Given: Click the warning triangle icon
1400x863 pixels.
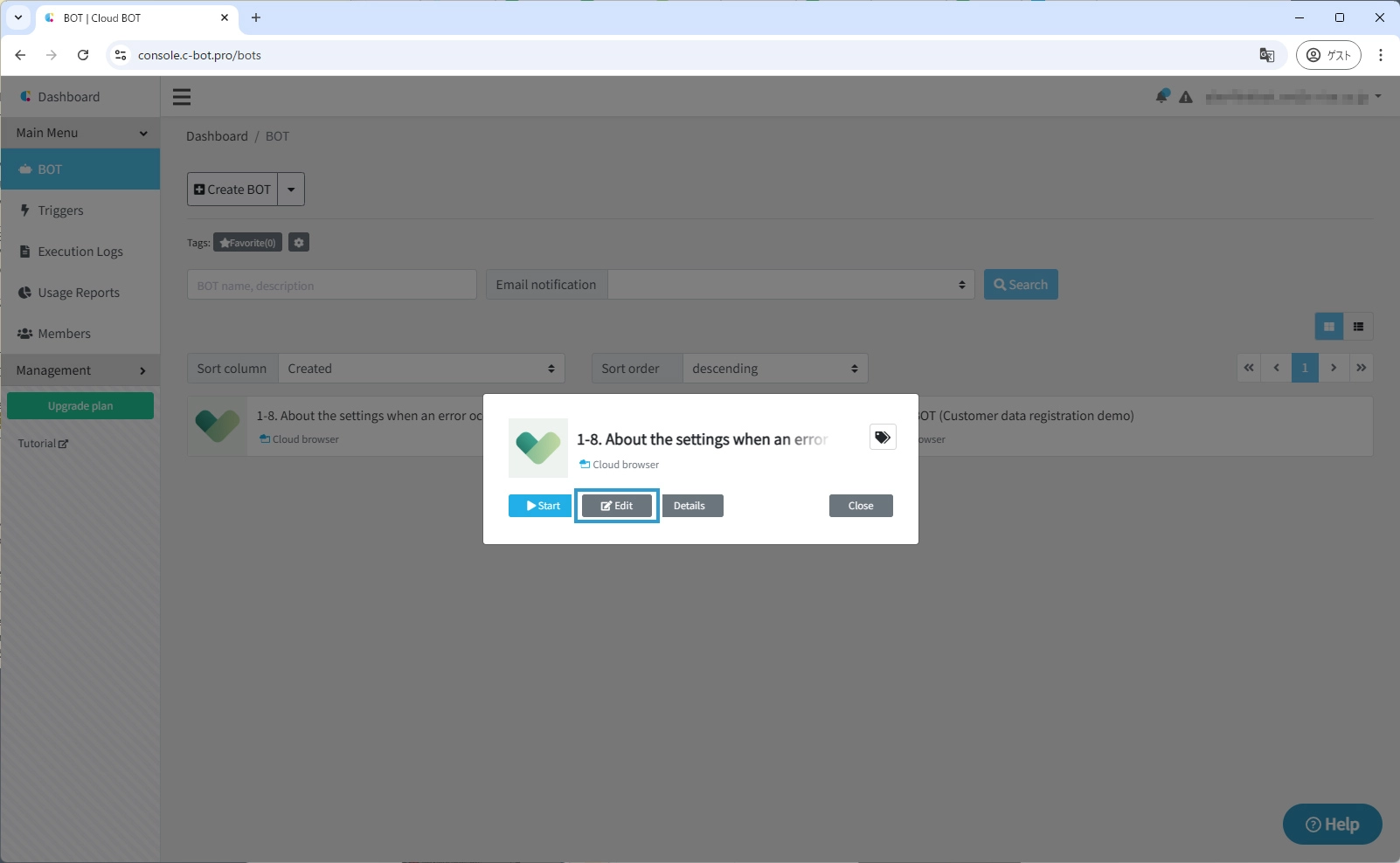Looking at the screenshot, I should pos(1186,97).
